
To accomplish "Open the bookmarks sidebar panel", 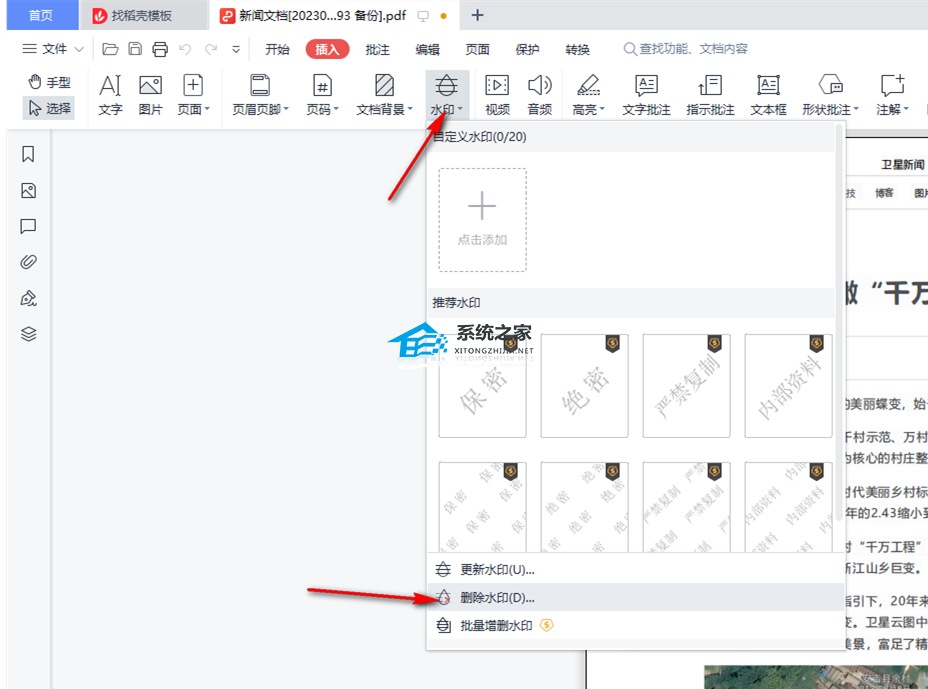I will point(28,154).
